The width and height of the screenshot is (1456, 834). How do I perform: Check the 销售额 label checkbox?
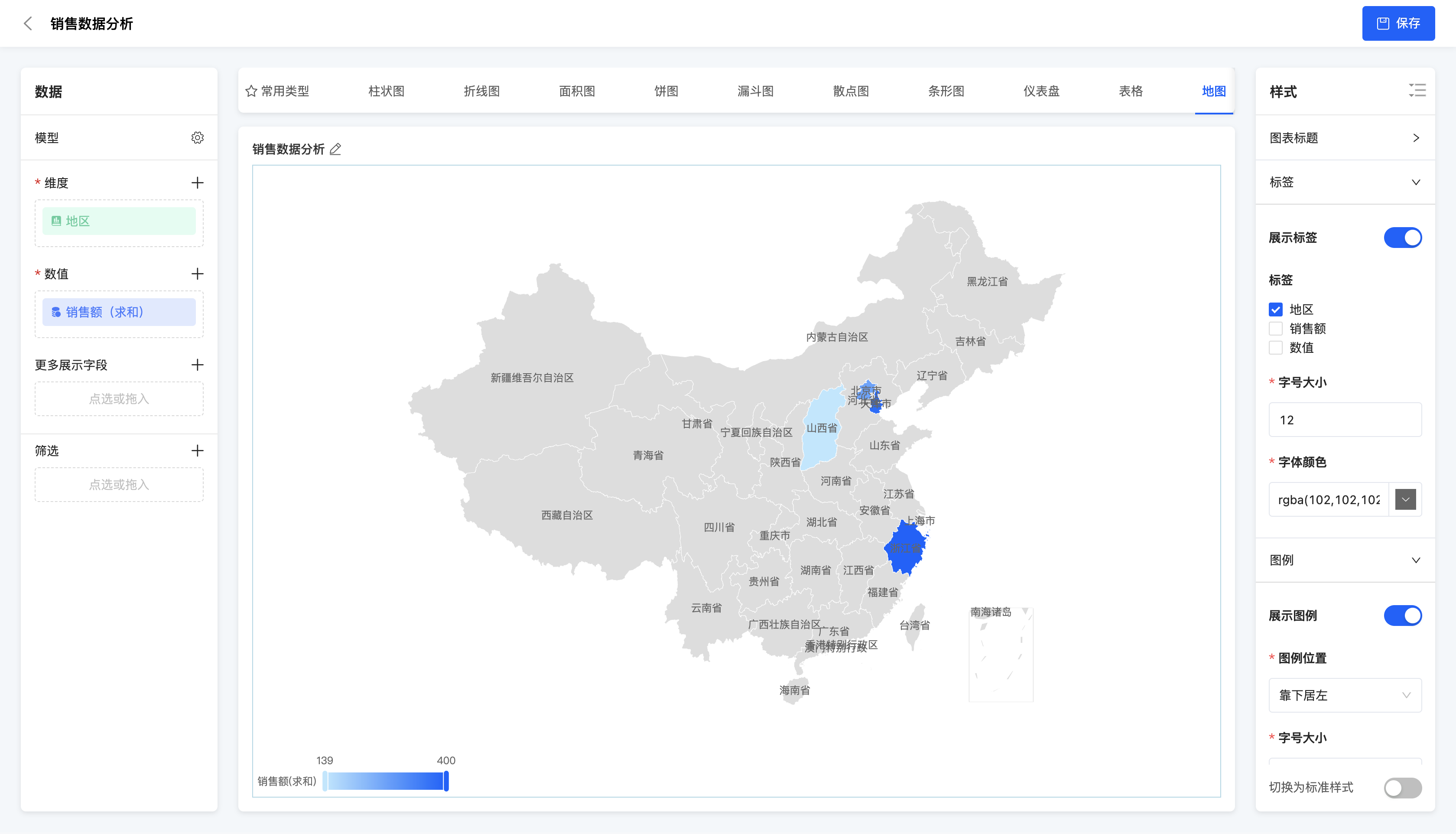tap(1276, 329)
